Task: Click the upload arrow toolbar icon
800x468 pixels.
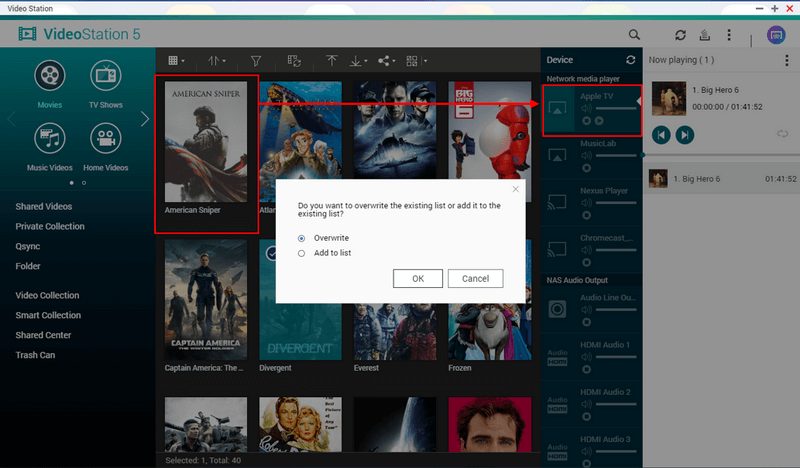Action: click(x=332, y=61)
